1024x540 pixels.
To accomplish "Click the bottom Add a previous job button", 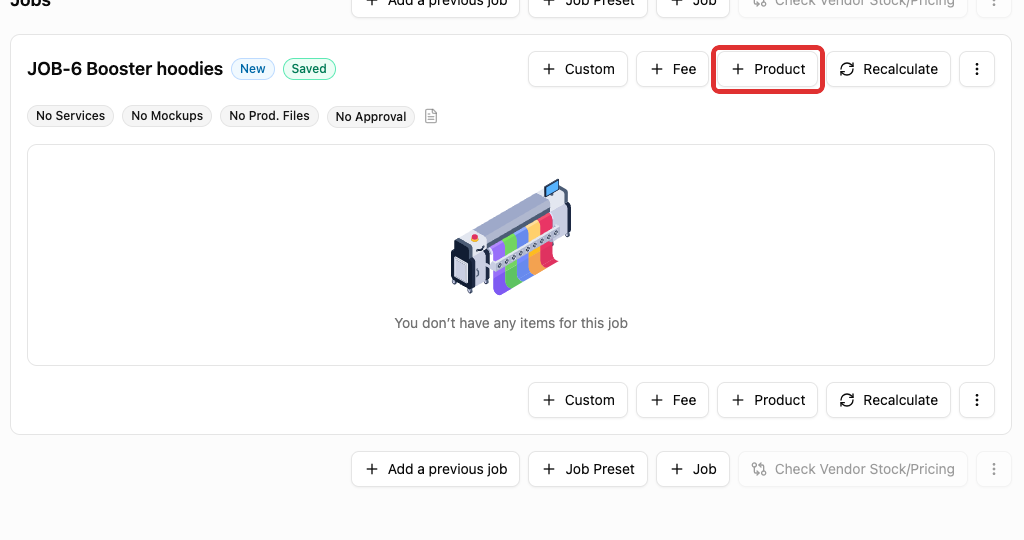I will click(x=436, y=469).
